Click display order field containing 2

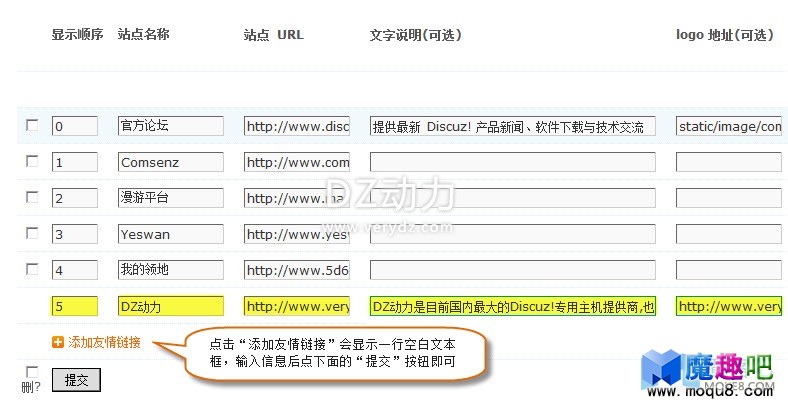pos(75,198)
